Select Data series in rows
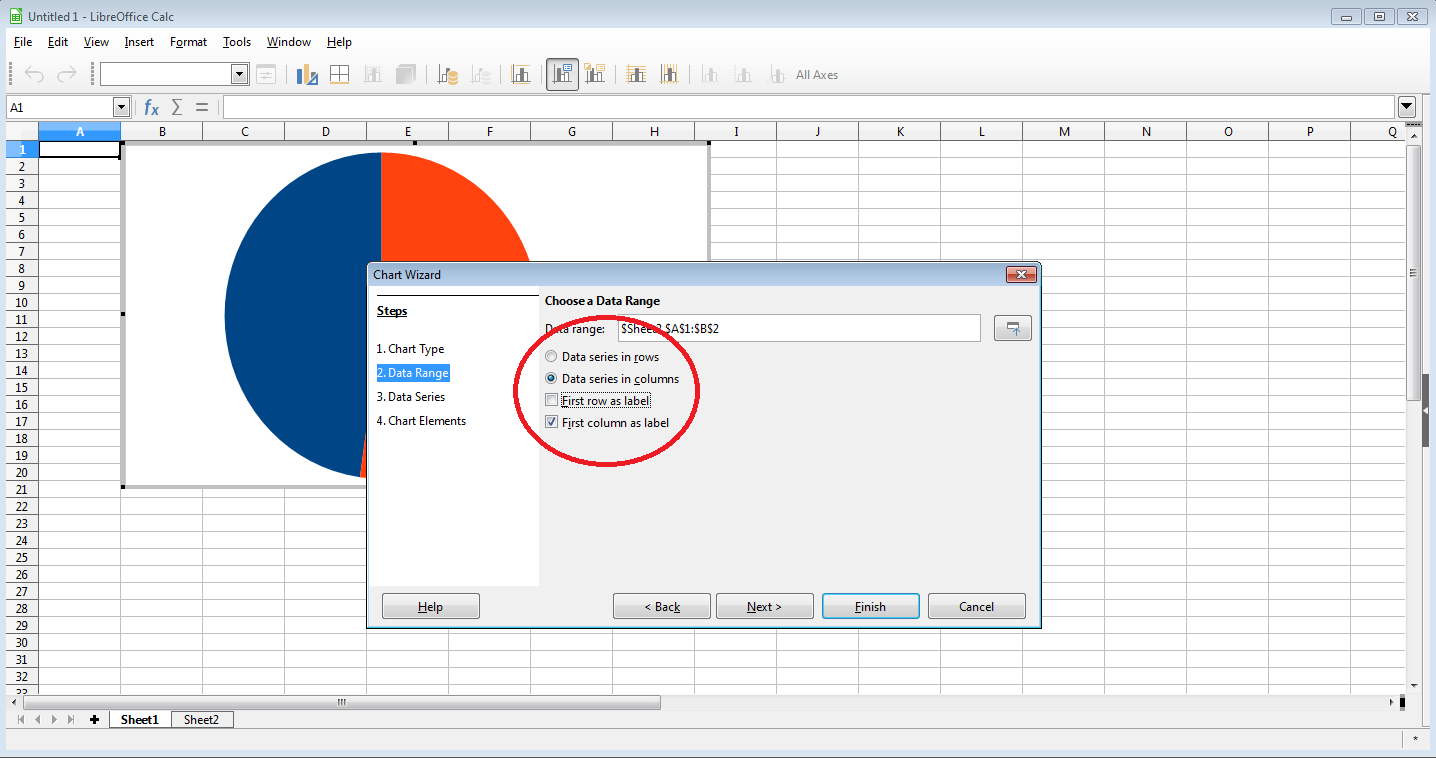Screen dimensions: 1436x758 [x=551, y=357]
